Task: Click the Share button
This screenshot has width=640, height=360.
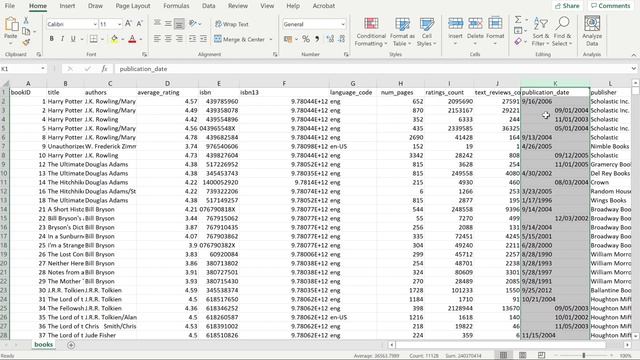Action: 567,6
